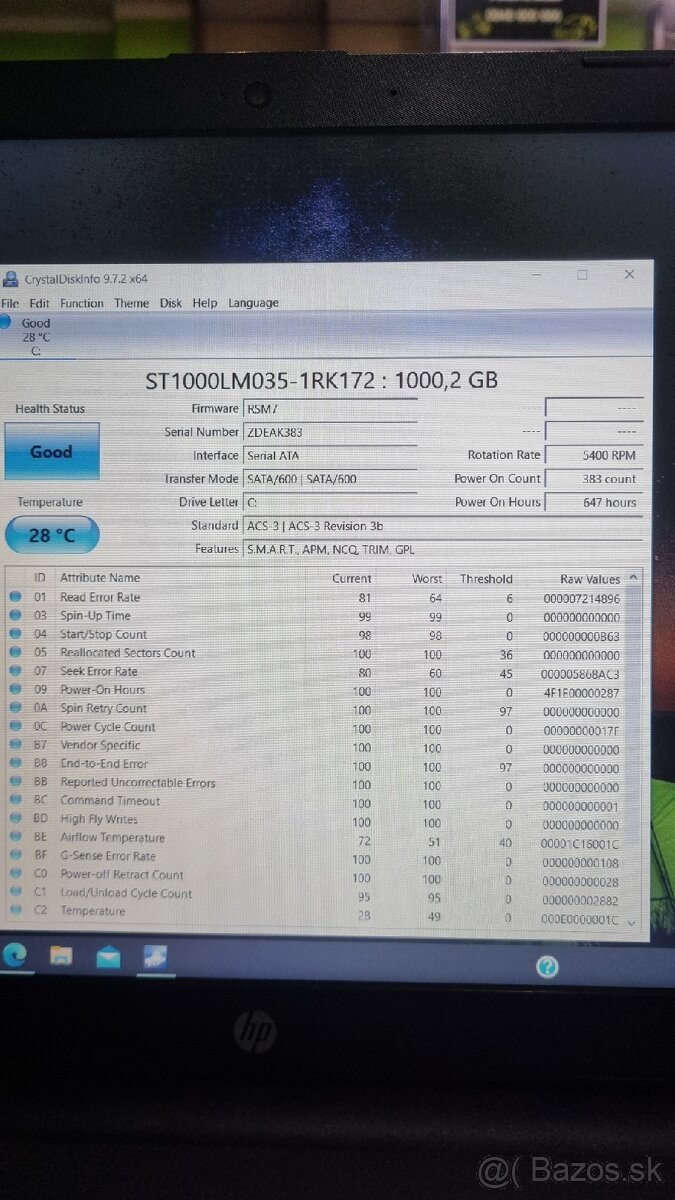
Task: Click status circle for High Fly Writes
Action: [x=15, y=819]
